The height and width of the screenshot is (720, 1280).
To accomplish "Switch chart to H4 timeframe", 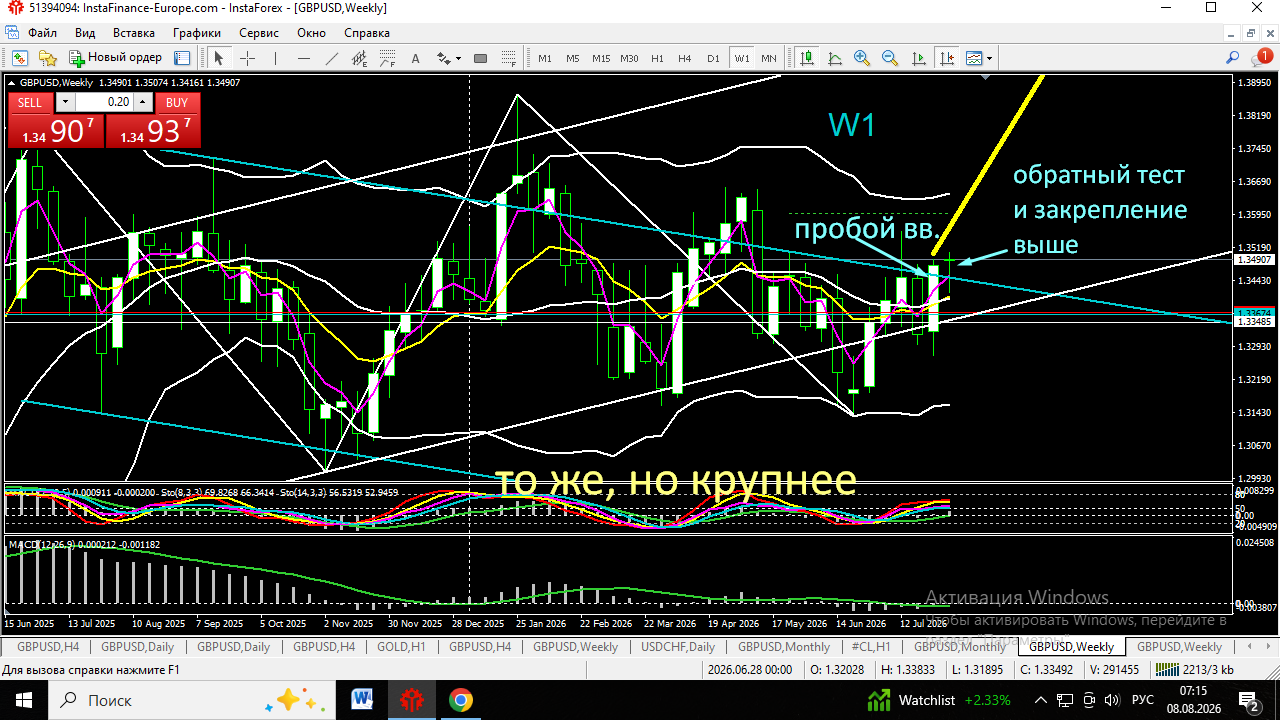I will [x=685, y=58].
